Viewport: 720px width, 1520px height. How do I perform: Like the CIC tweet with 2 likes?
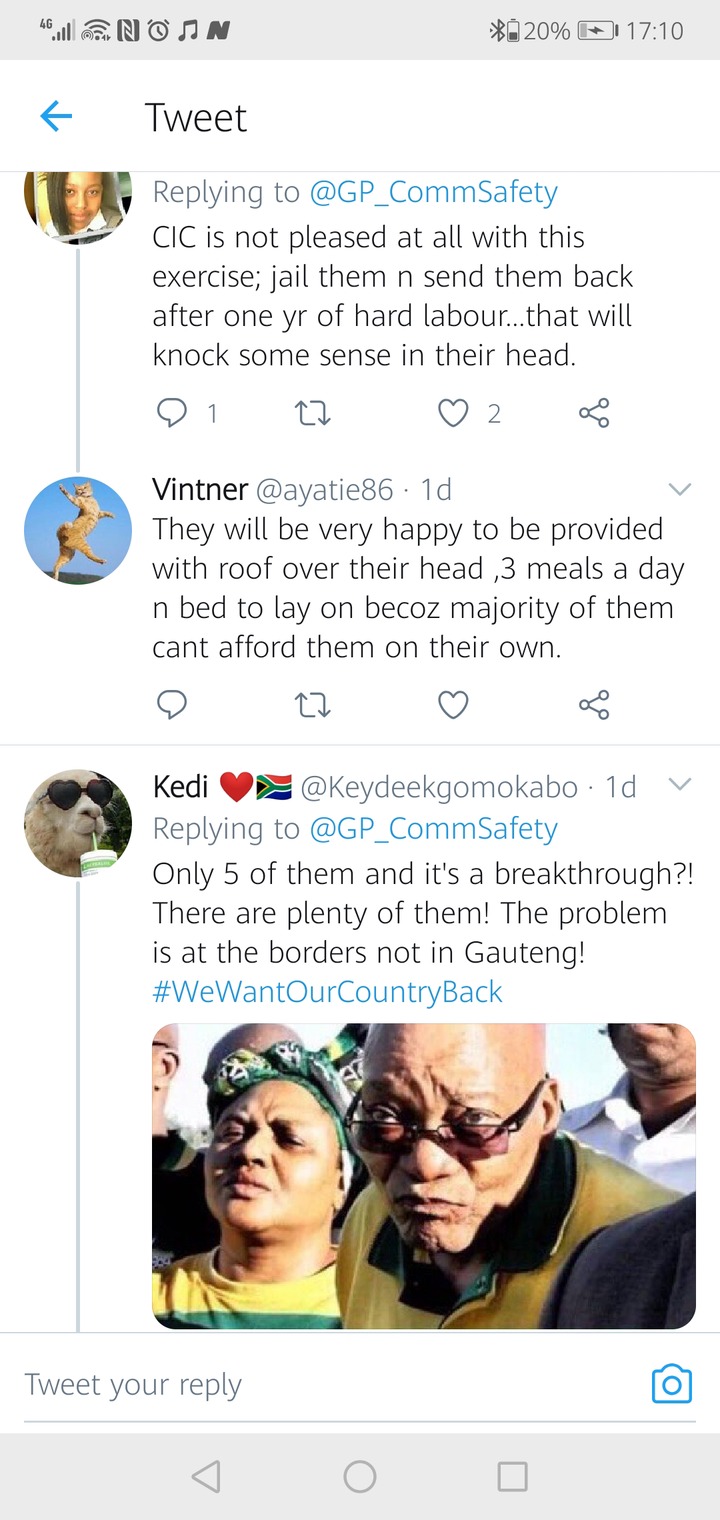[453, 413]
